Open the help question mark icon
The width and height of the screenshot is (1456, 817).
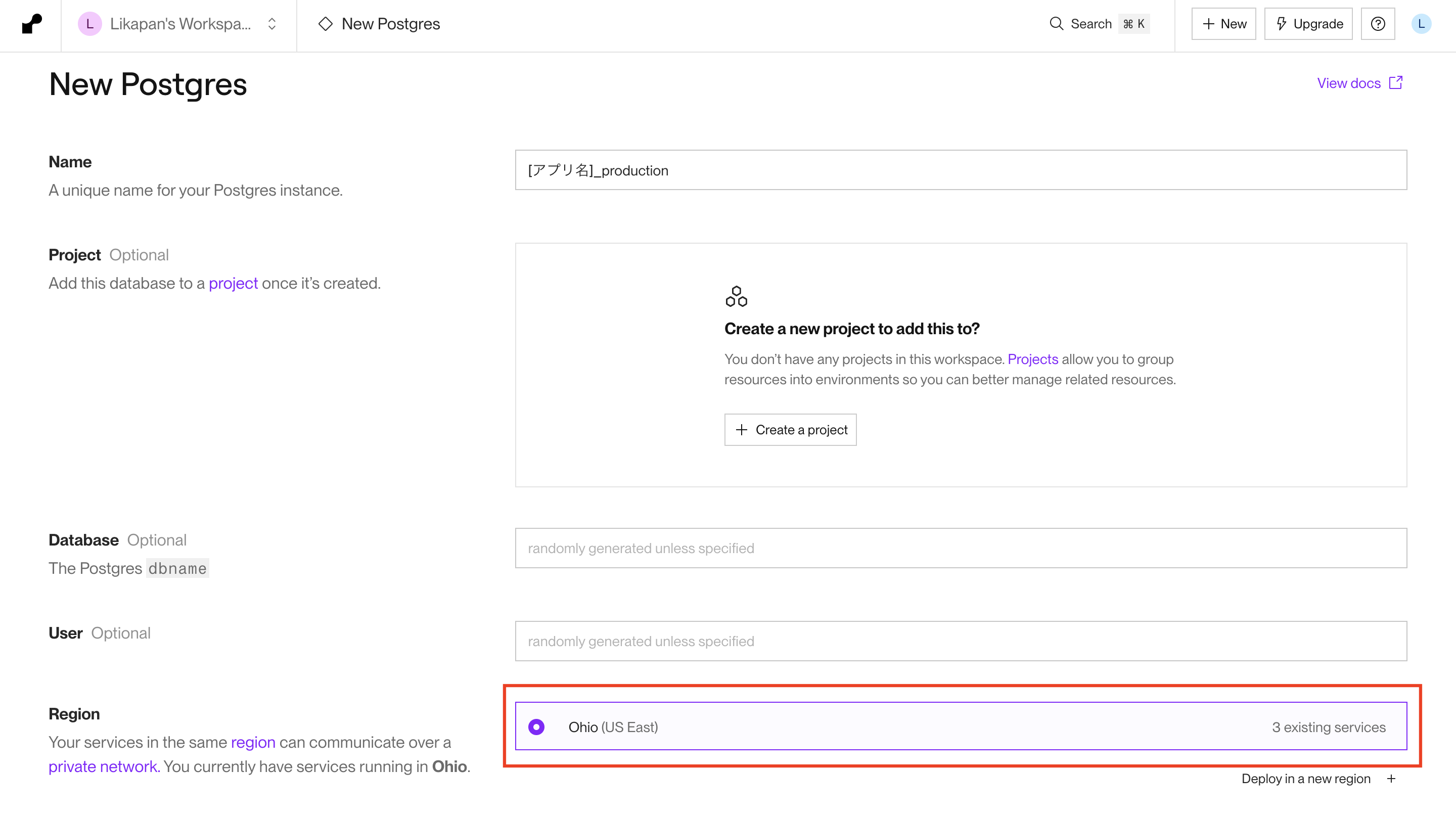click(1378, 24)
